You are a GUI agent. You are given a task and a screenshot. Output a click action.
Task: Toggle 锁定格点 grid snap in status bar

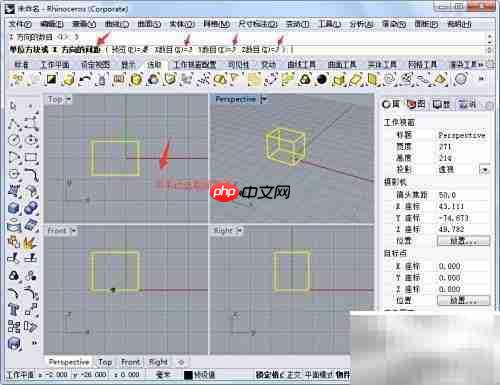[269, 375]
